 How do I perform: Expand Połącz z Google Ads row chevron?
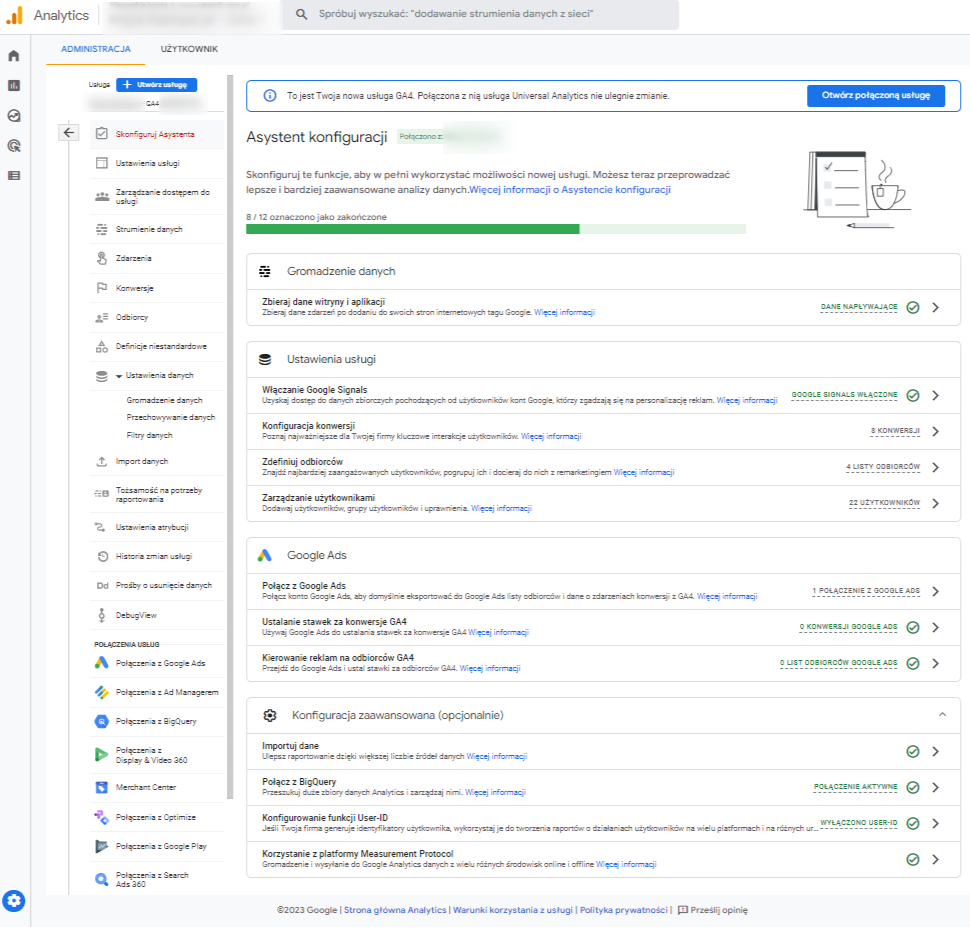tap(935, 591)
